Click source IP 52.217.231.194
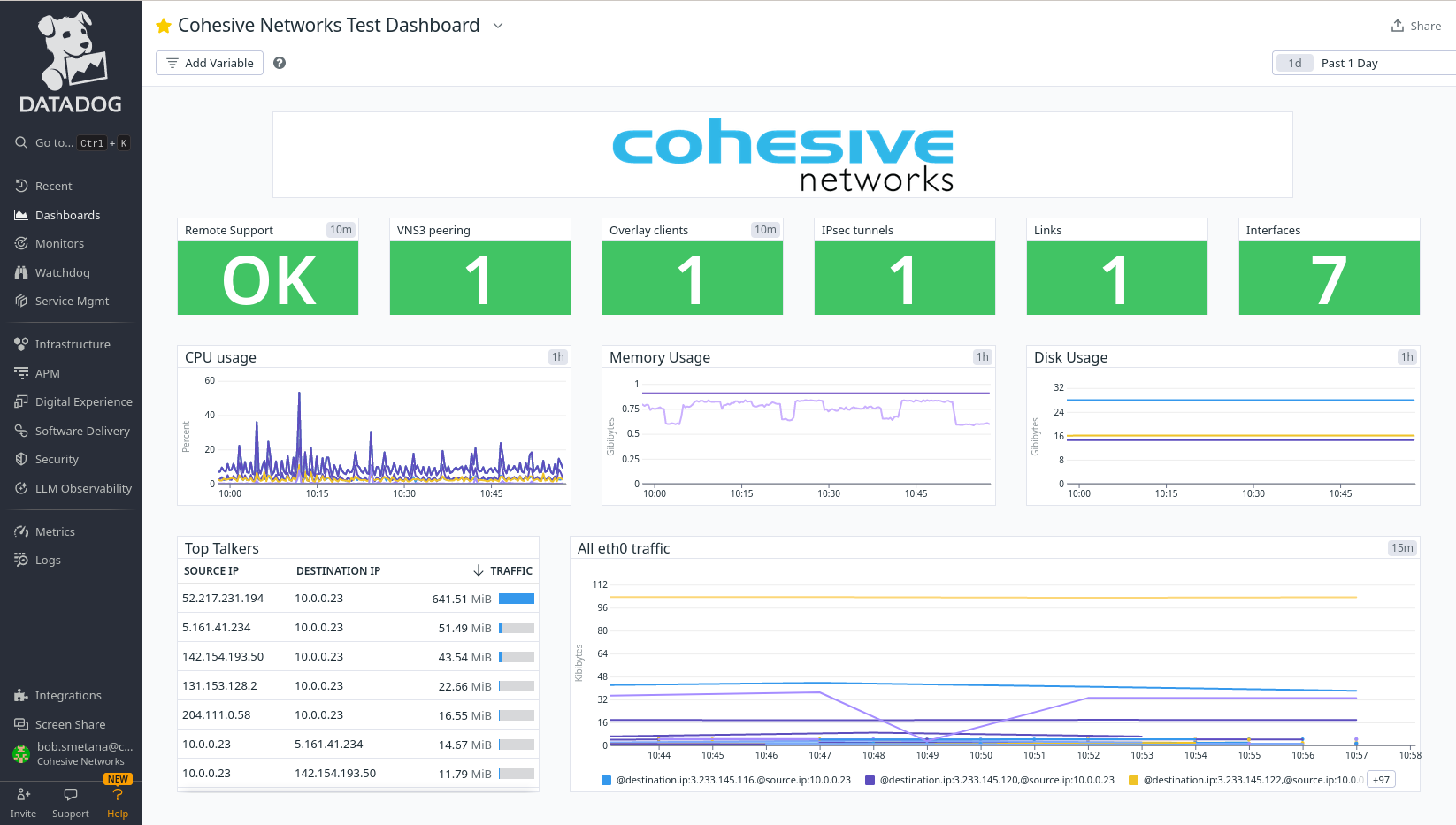 pyautogui.click(x=223, y=599)
